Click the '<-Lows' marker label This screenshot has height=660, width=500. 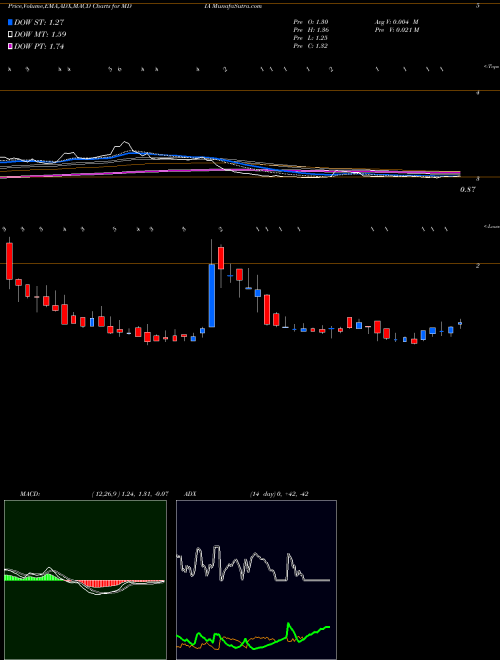pyautogui.click(x=491, y=226)
